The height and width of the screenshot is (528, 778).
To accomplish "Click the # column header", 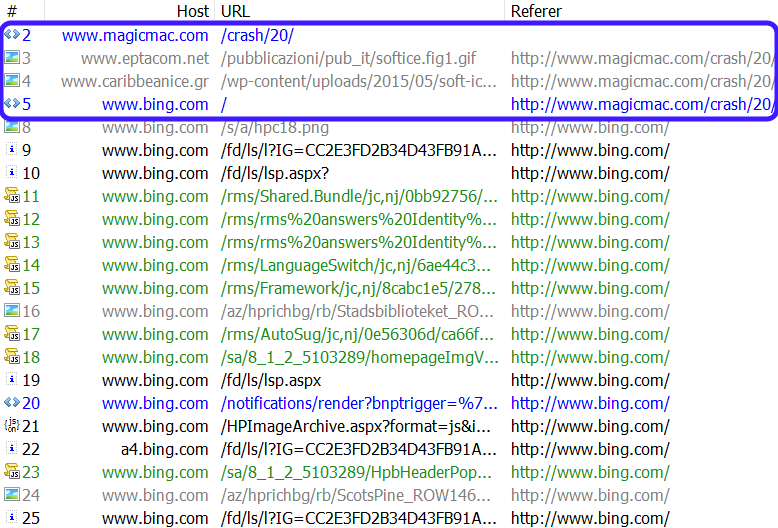I will point(12,11).
